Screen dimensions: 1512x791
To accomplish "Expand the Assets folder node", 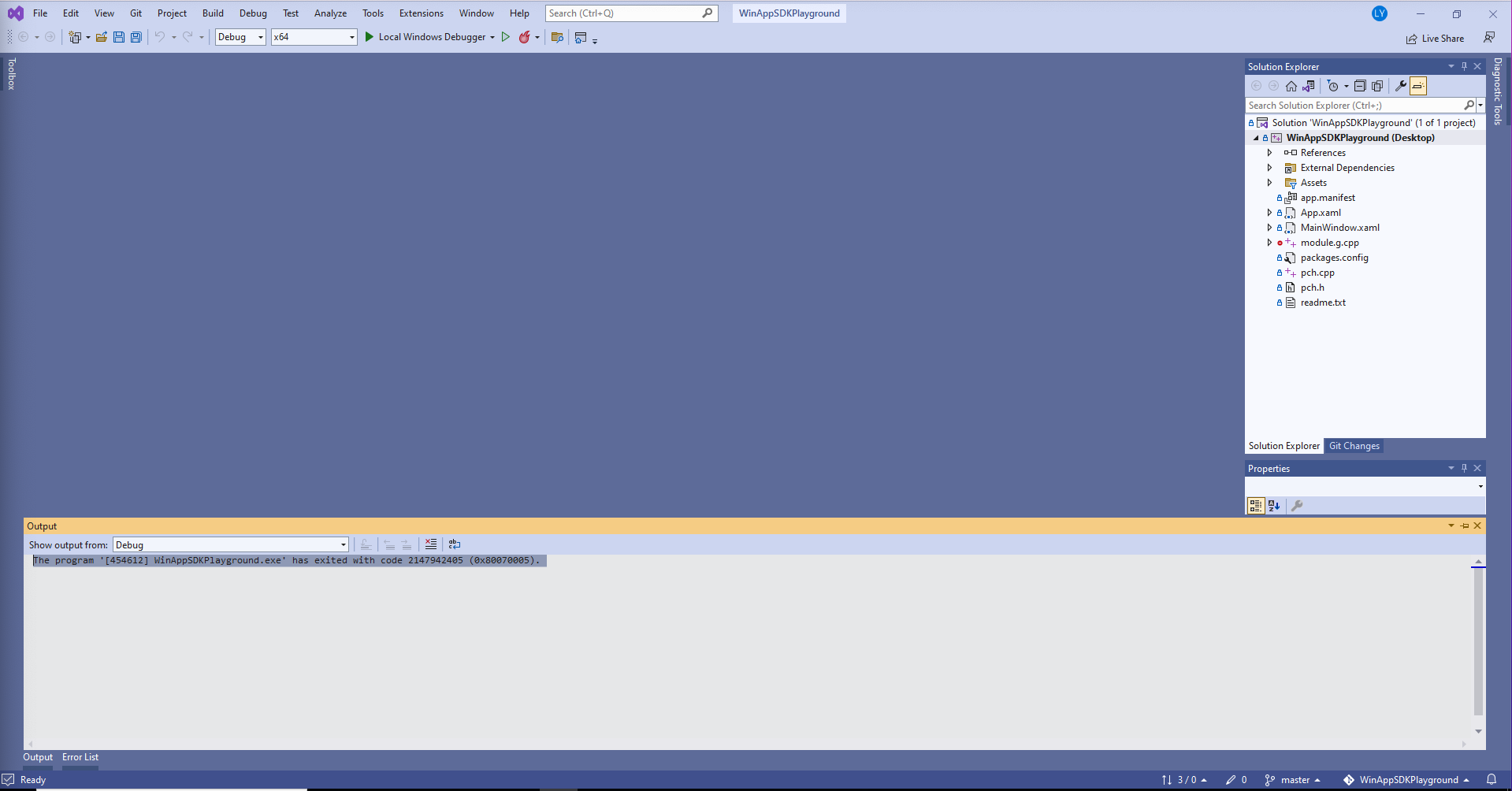I will 1269,183.
